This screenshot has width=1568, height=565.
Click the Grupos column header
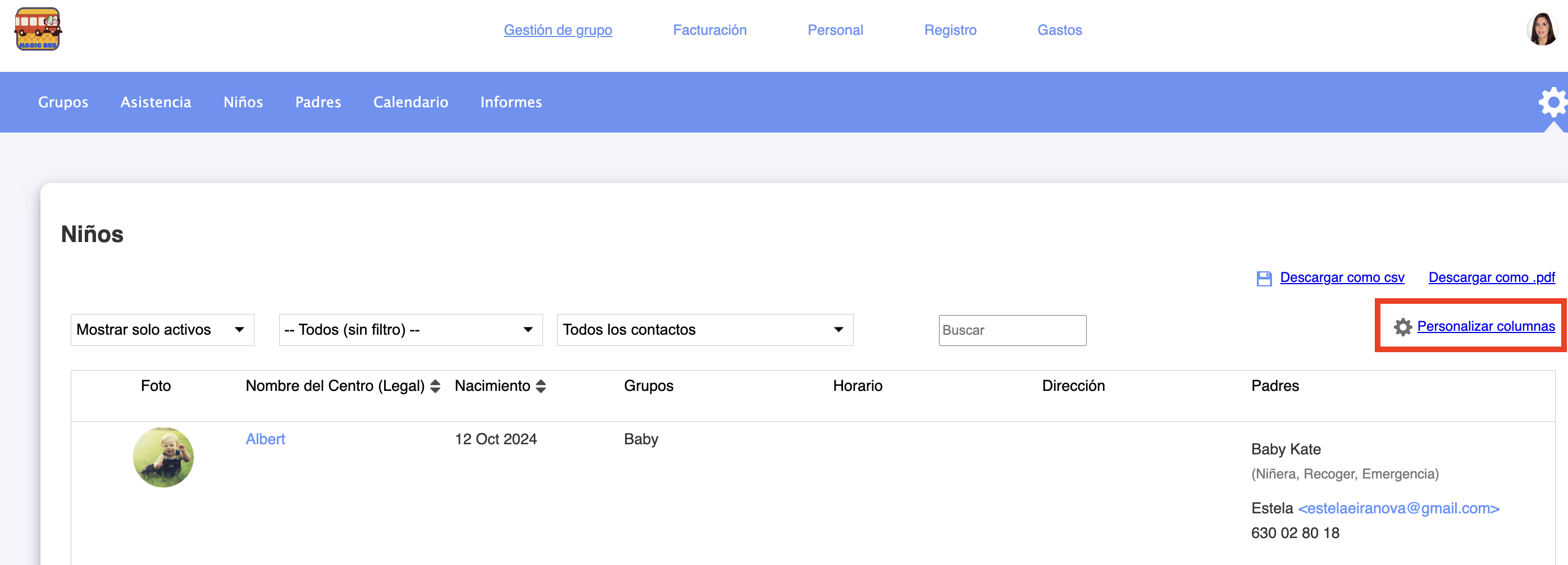[648, 385]
